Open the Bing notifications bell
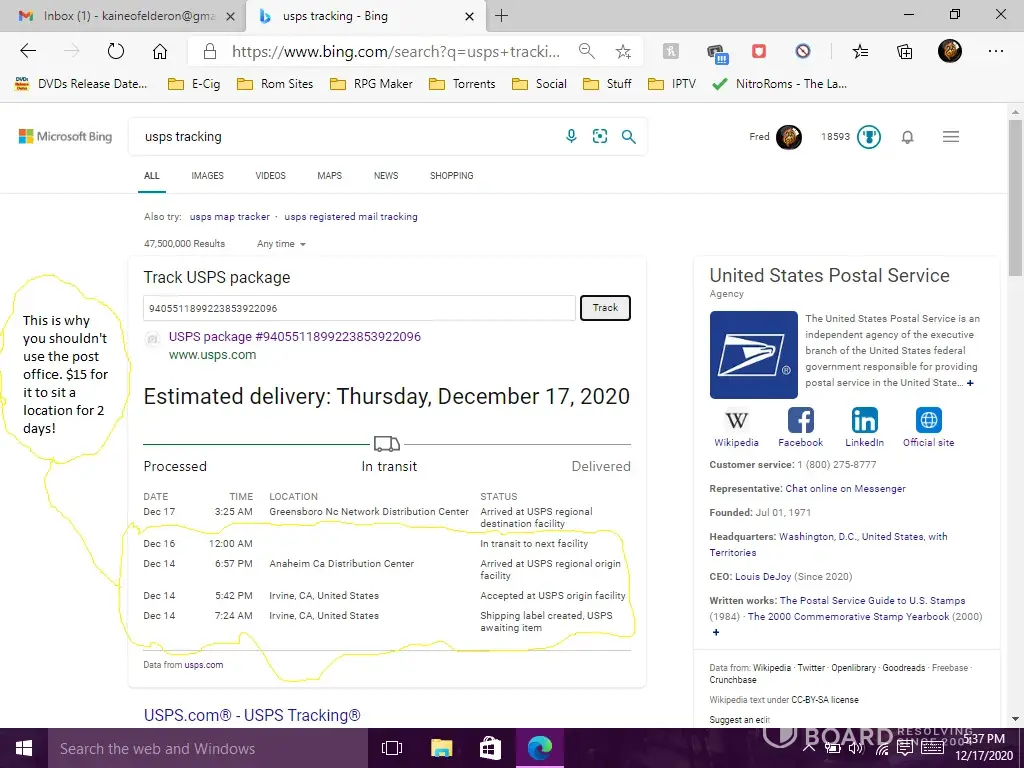 907,137
